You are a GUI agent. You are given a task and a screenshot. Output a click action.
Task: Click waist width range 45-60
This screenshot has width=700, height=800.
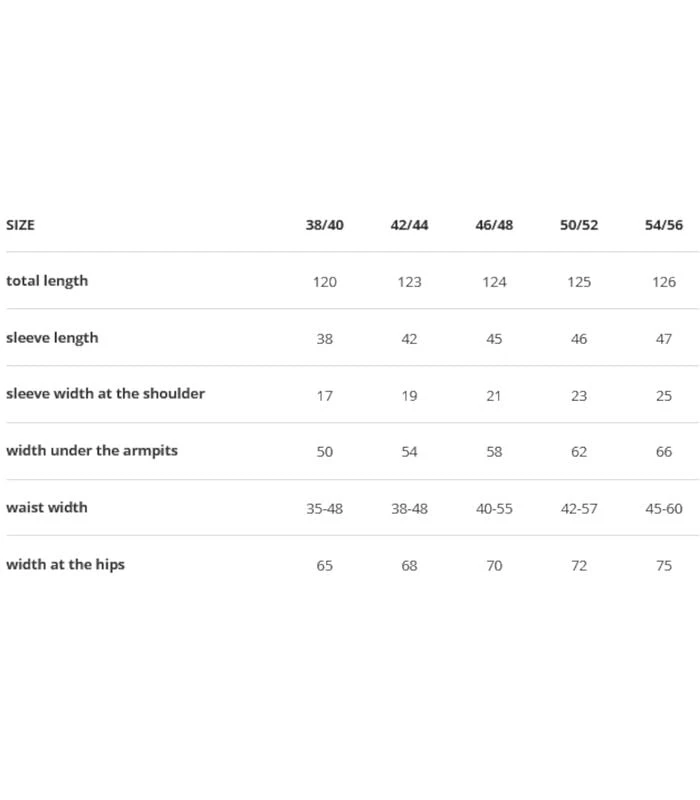(664, 509)
